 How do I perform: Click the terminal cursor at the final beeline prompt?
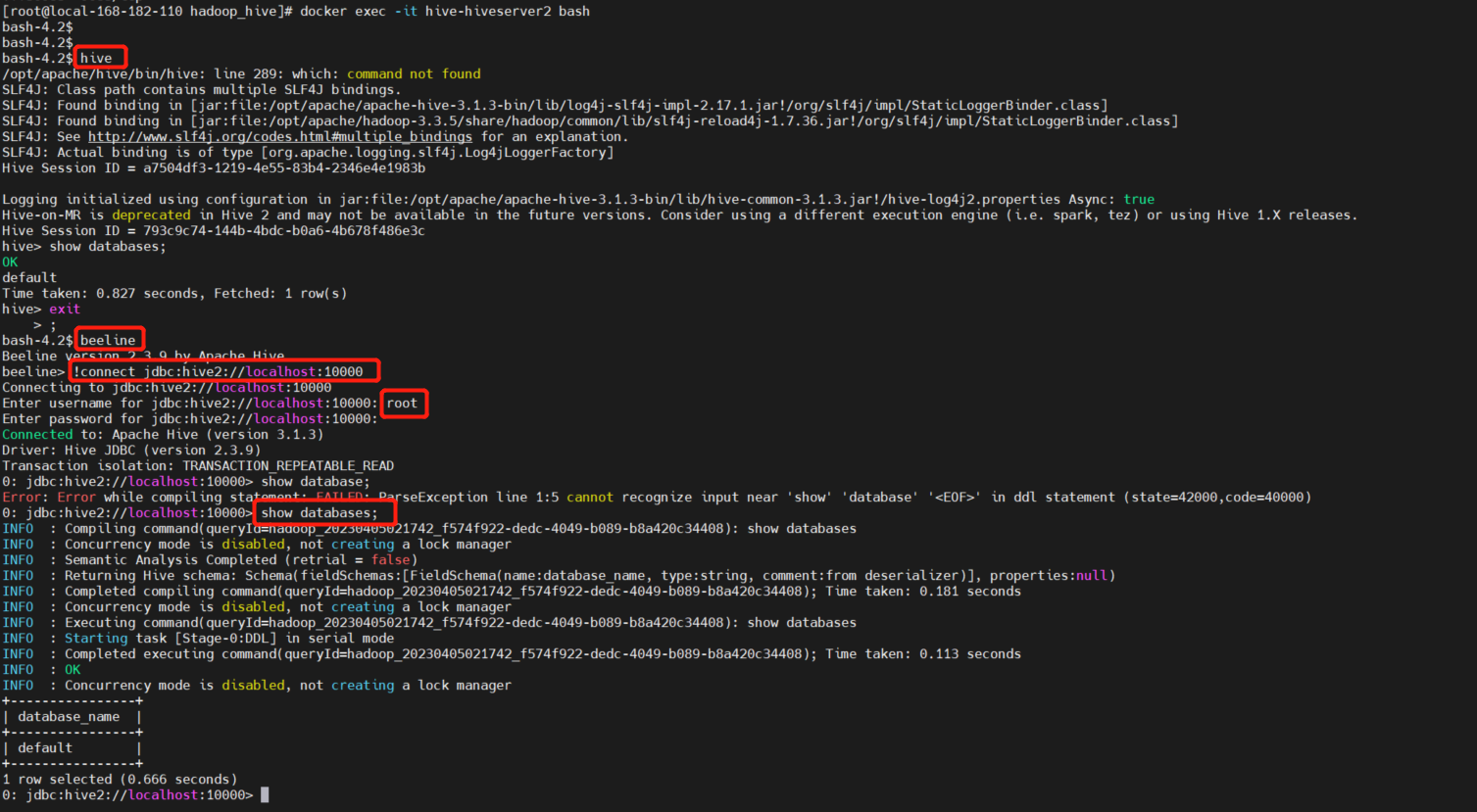(x=265, y=795)
